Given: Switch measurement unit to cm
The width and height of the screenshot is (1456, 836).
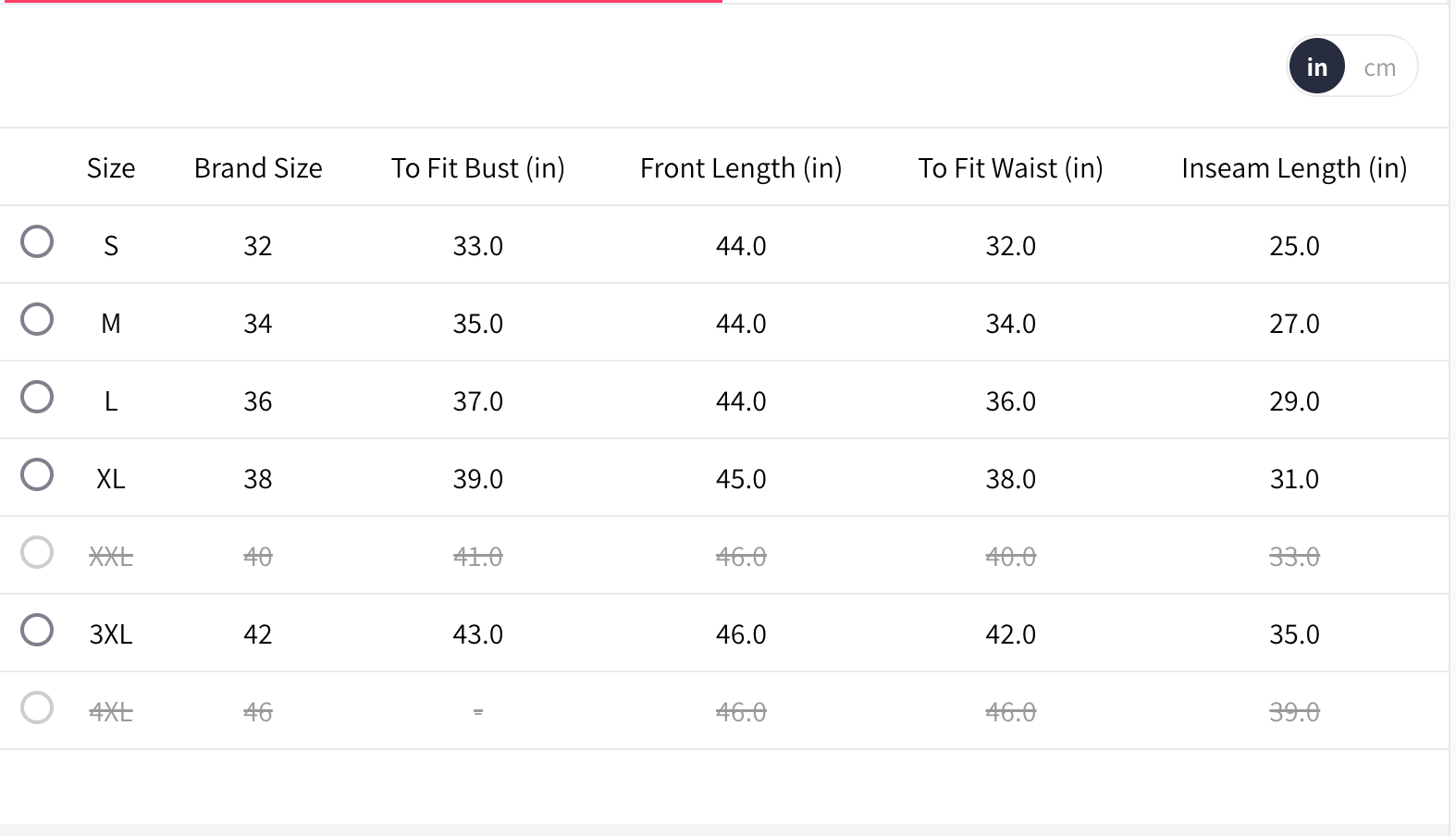Looking at the screenshot, I should (1379, 68).
